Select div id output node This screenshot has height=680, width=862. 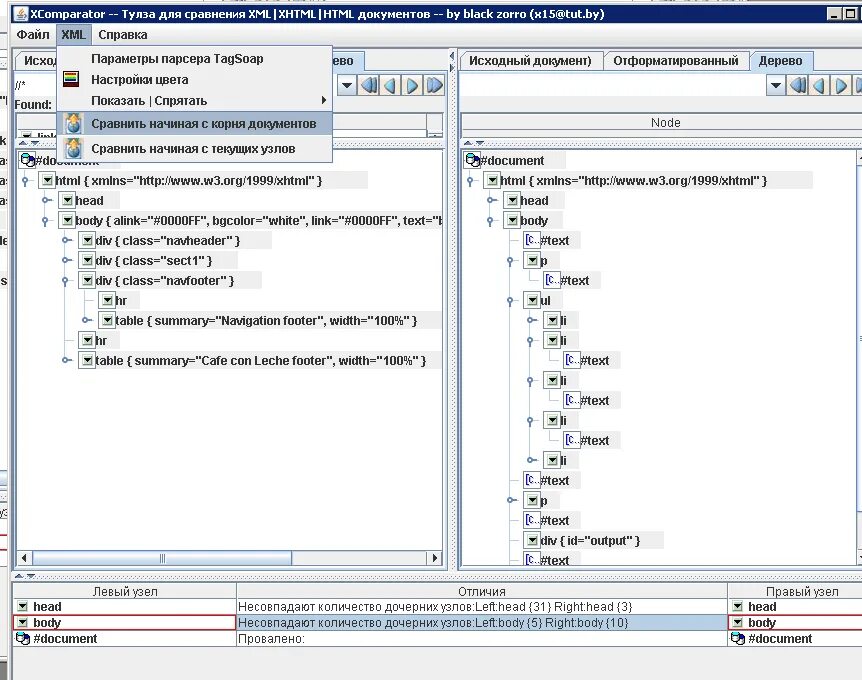click(x=590, y=541)
